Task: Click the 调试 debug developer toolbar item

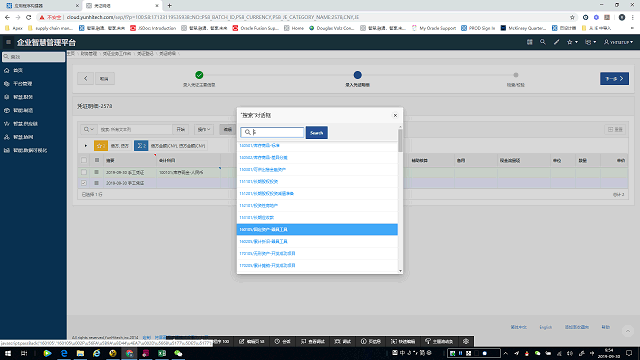Action: 342,342
